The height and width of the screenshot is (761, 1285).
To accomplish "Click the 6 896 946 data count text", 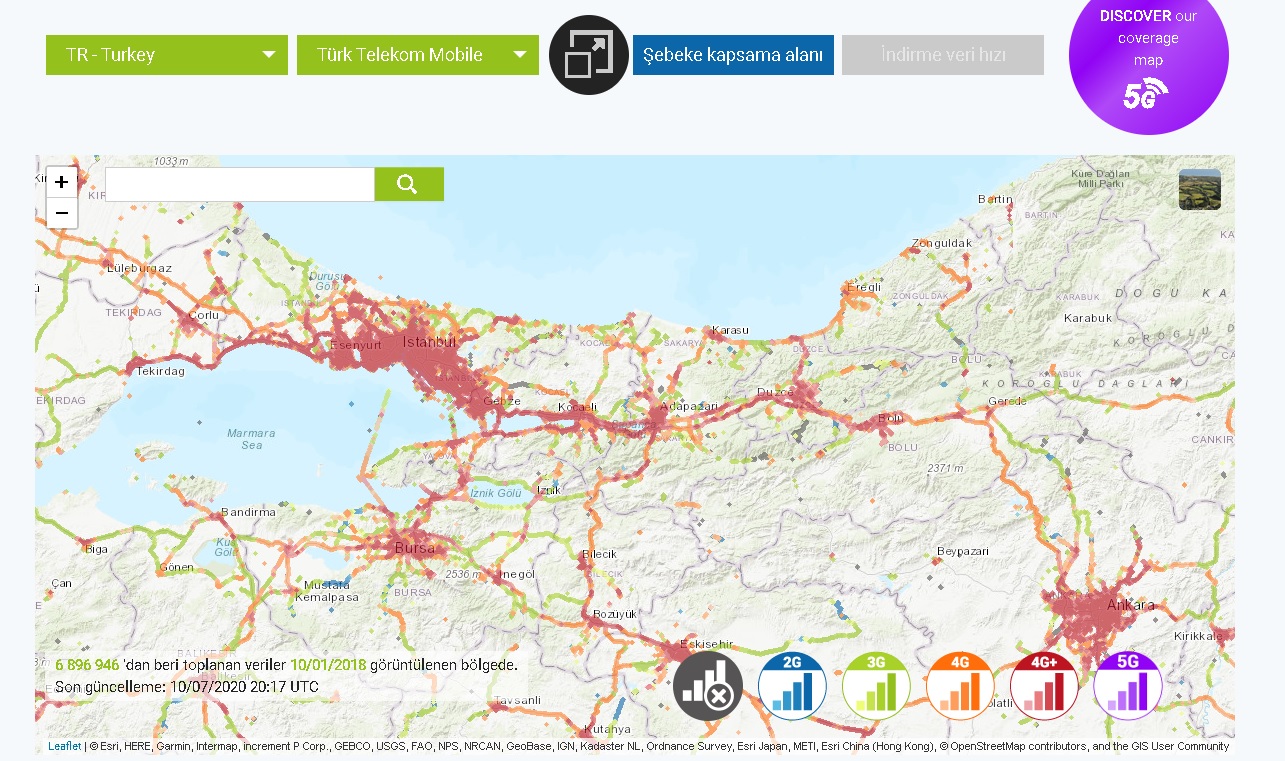I will [88, 665].
